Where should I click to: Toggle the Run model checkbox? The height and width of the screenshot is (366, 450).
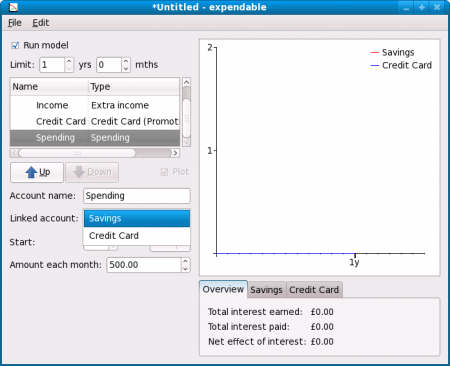coord(15,45)
